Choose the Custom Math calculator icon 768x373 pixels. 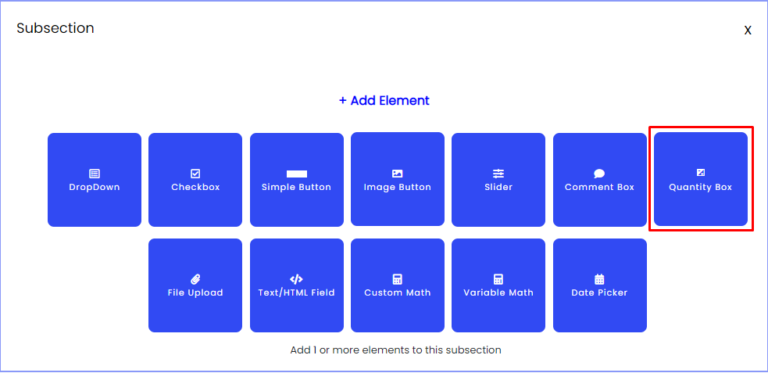397,280
